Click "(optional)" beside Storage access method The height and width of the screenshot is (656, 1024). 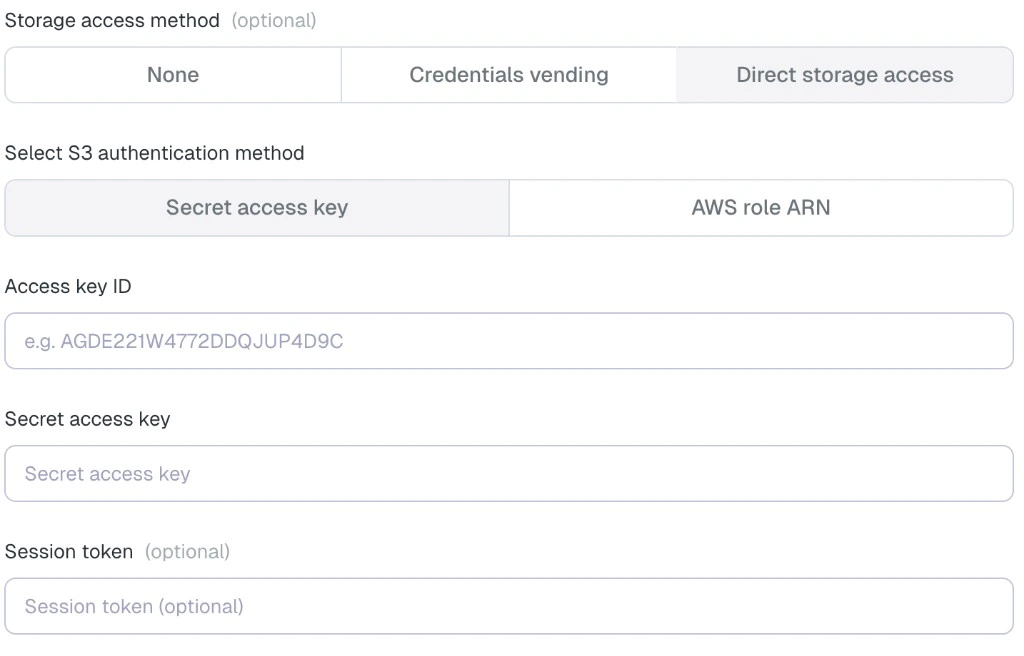click(274, 20)
